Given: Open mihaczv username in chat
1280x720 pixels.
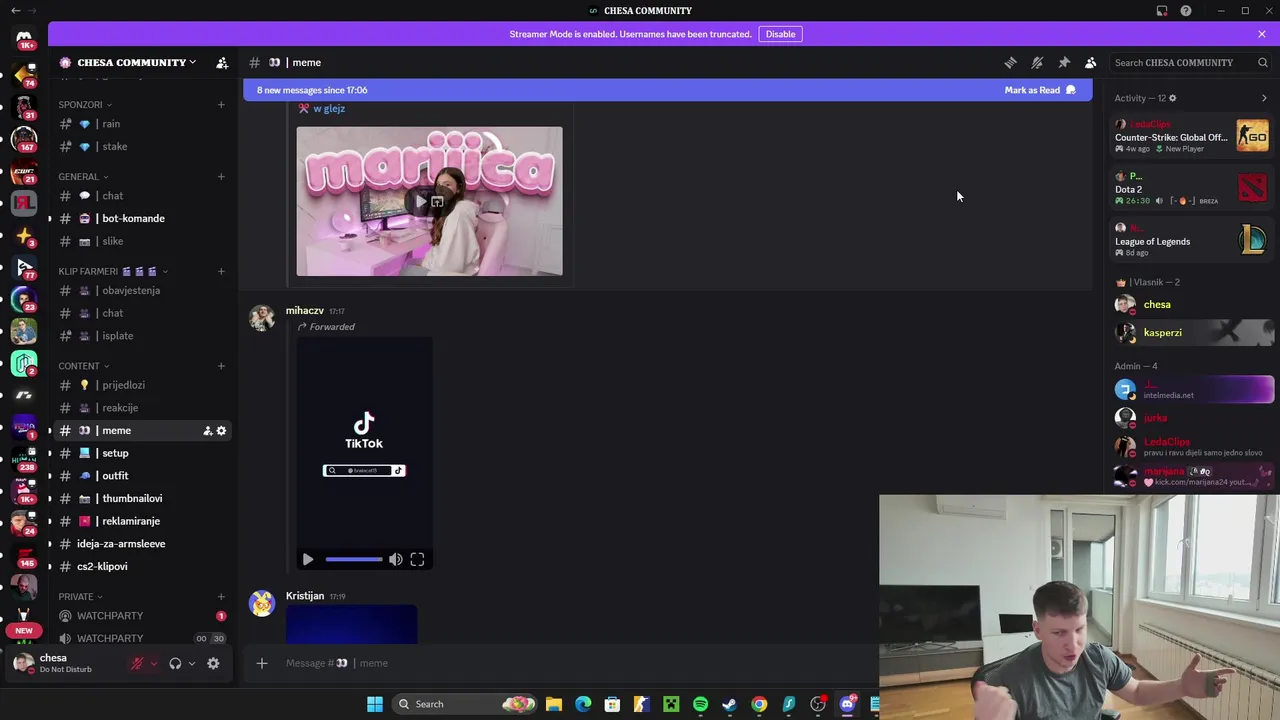Looking at the screenshot, I should [x=305, y=311].
